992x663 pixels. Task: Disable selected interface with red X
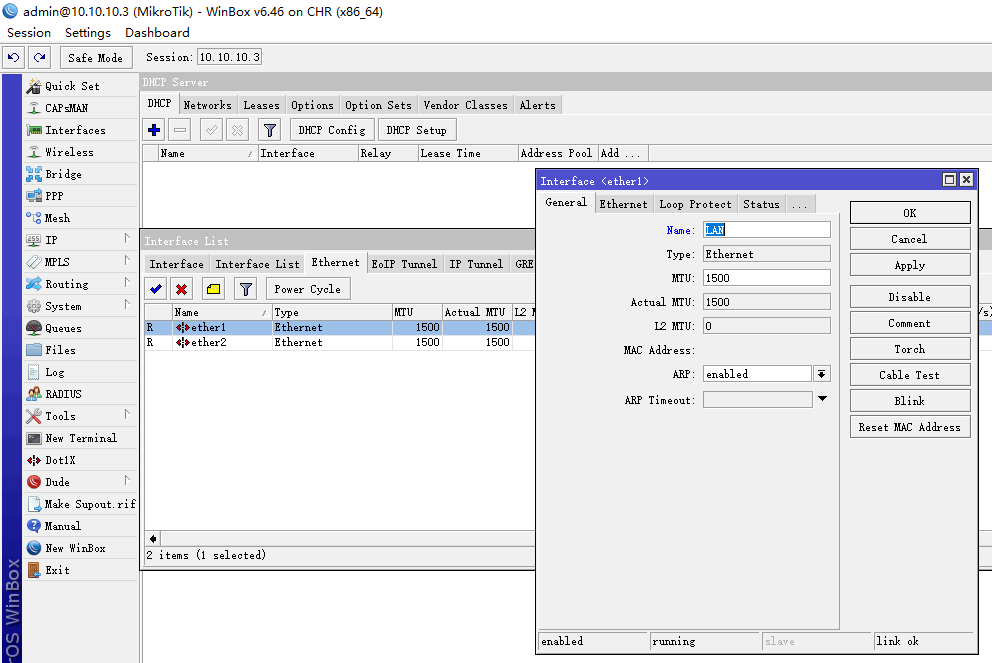(182, 289)
